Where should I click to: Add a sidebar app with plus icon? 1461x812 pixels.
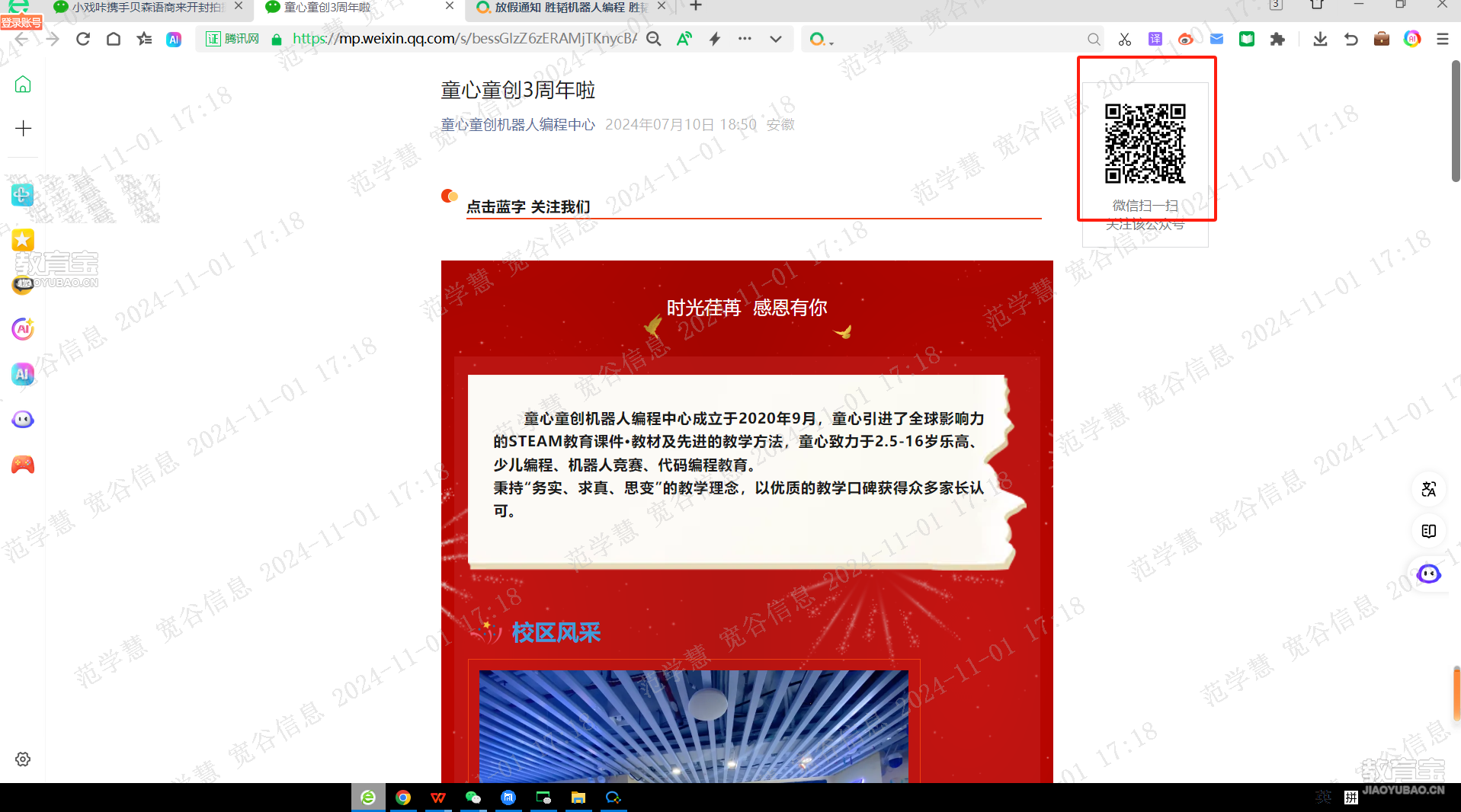tap(23, 128)
